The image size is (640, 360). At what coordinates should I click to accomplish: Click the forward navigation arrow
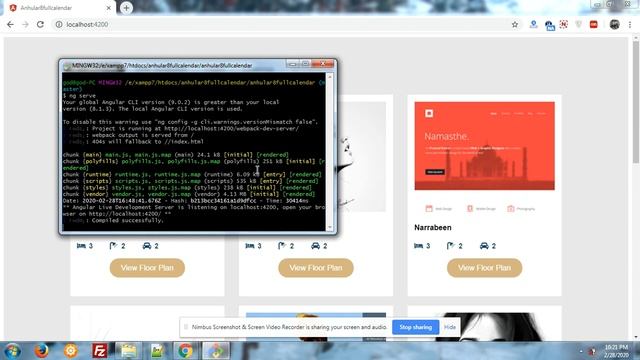click(x=25, y=24)
